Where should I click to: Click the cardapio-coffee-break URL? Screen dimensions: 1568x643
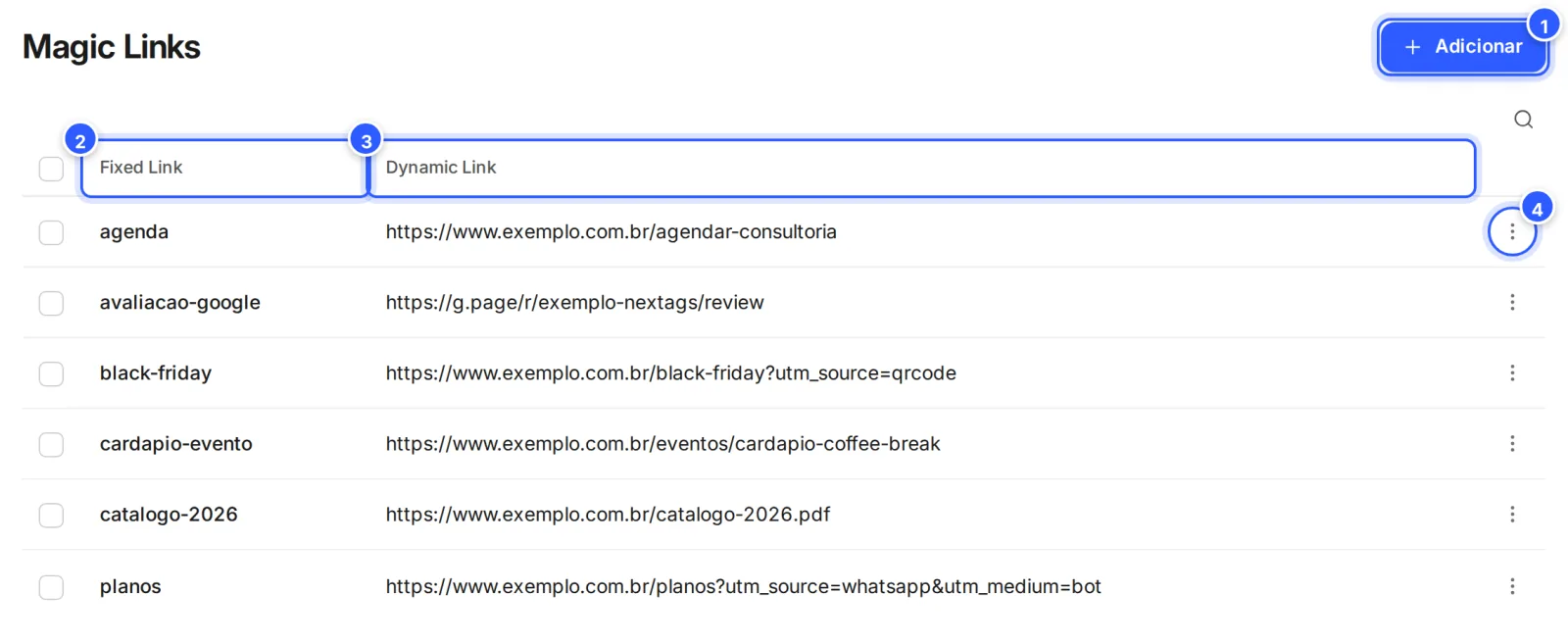pos(663,444)
